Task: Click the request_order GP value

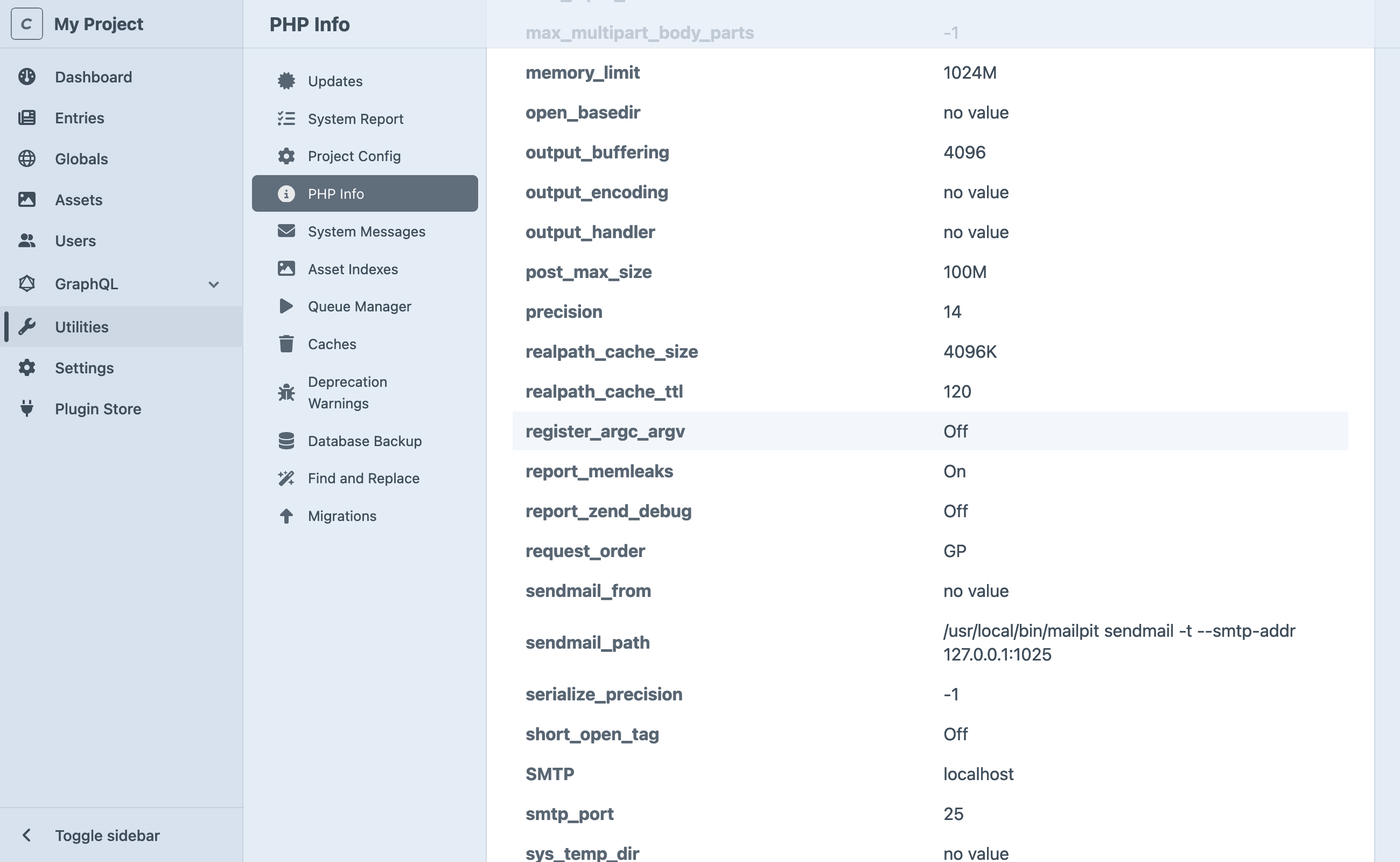Action: [x=954, y=551]
